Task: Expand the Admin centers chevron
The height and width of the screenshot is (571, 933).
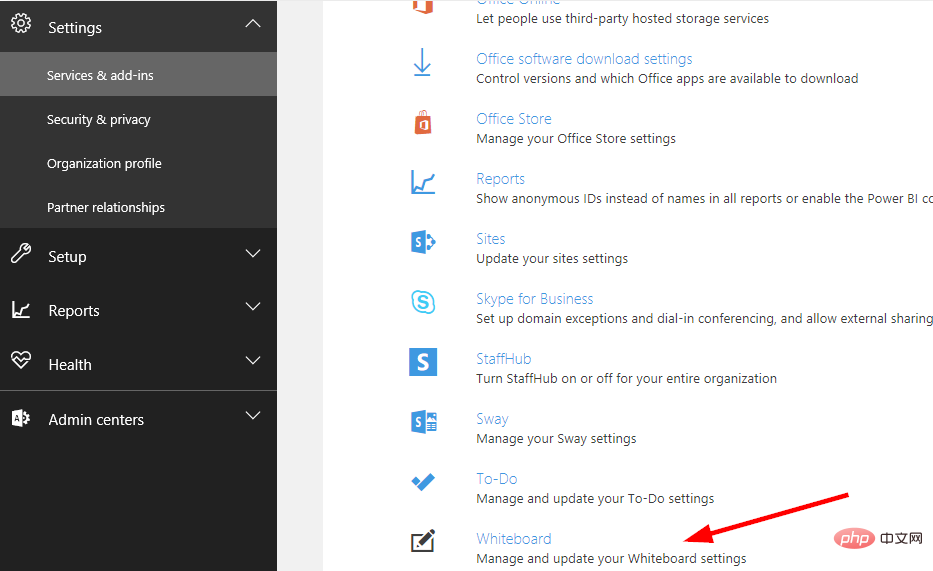Action: pos(253,415)
